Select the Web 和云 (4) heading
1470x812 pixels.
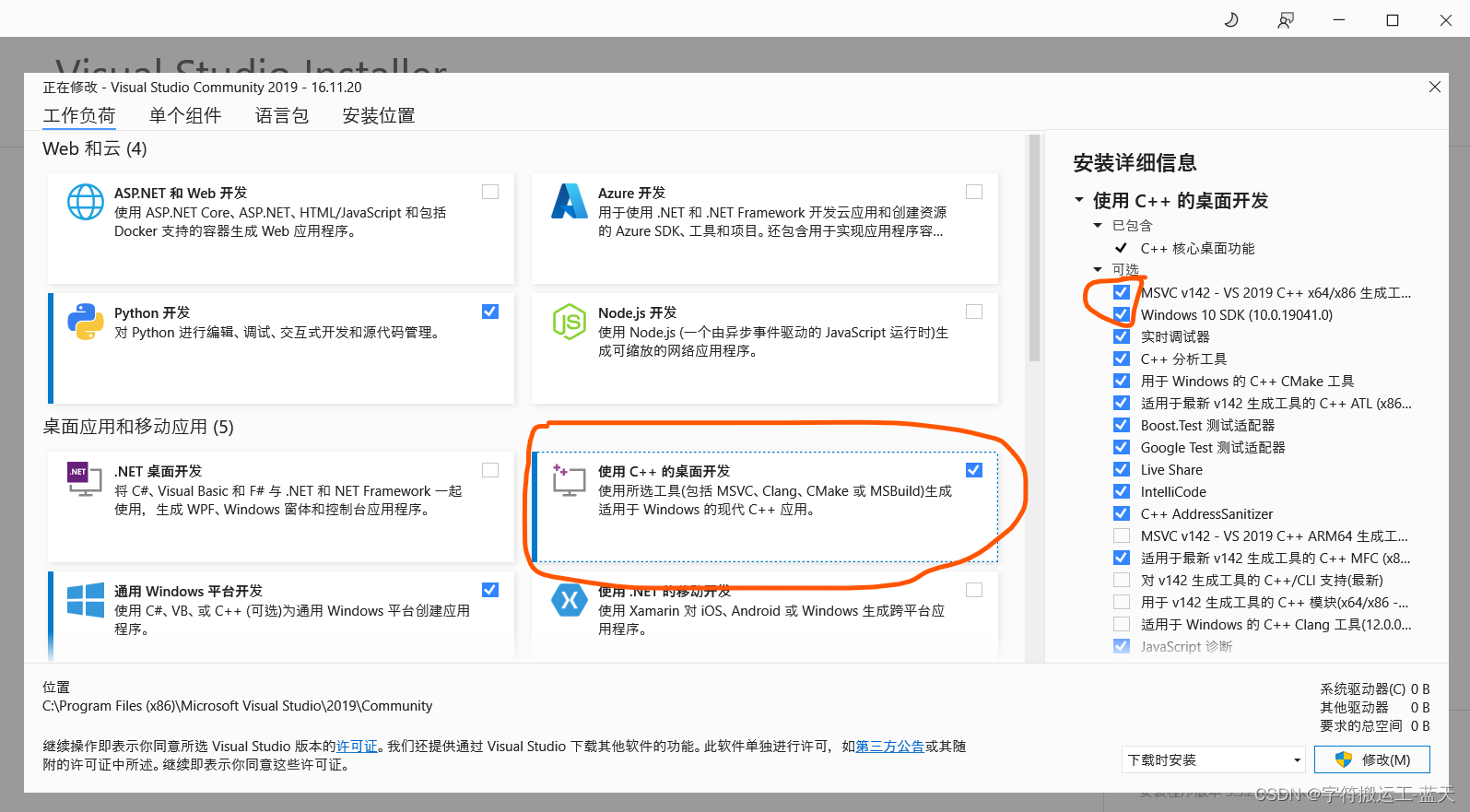point(95,148)
